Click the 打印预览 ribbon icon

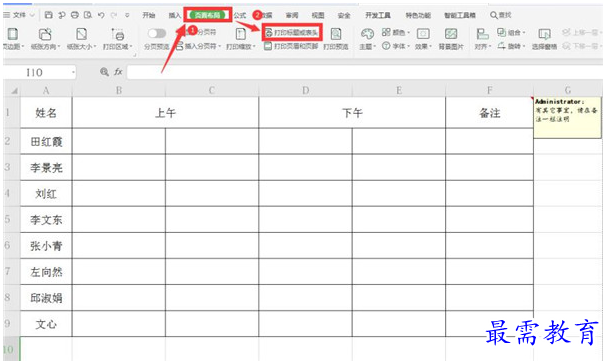pyautogui.click(x=336, y=39)
